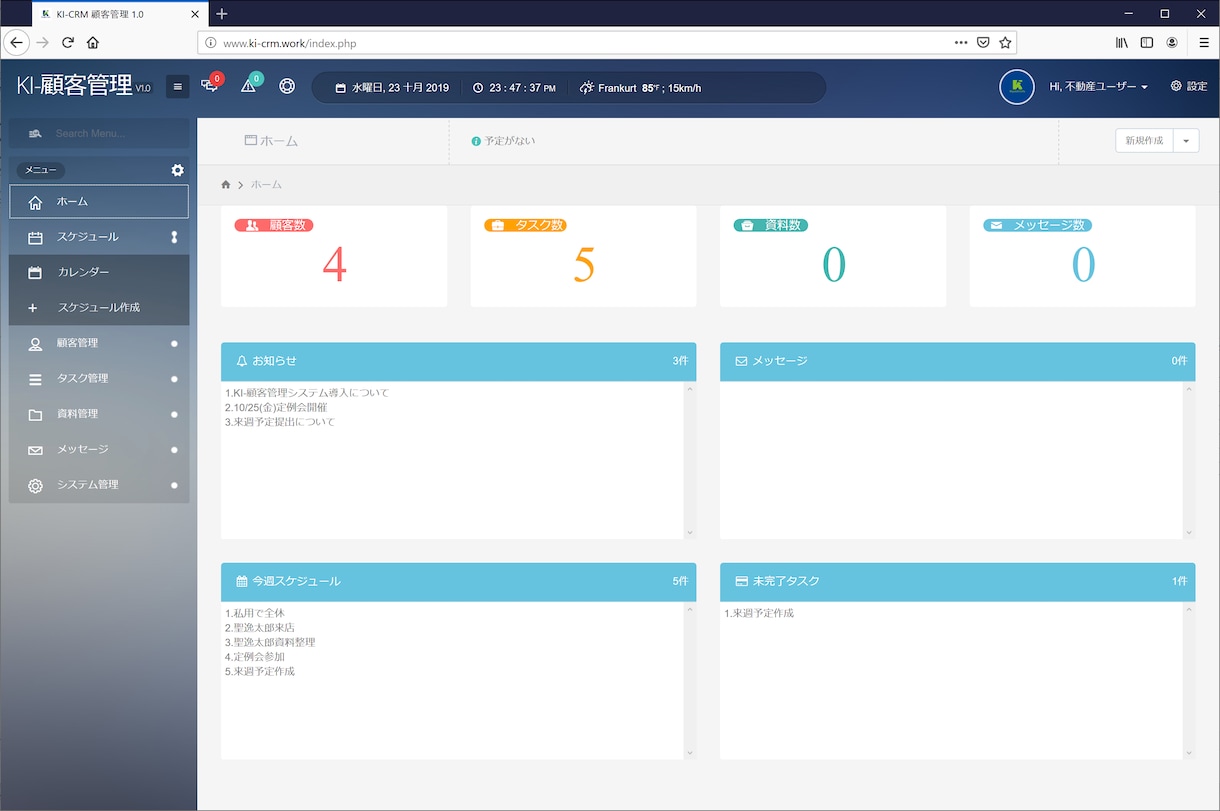Select the KI-CRM 顧客管理 browser tab
The width and height of the screenshot is (1220, 811).
(118, 13)
